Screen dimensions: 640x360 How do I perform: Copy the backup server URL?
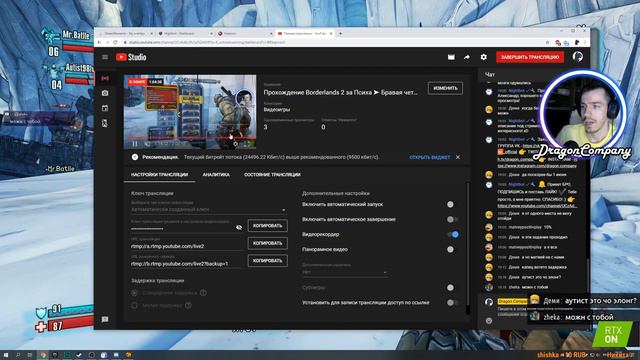(x=267, y=261)
